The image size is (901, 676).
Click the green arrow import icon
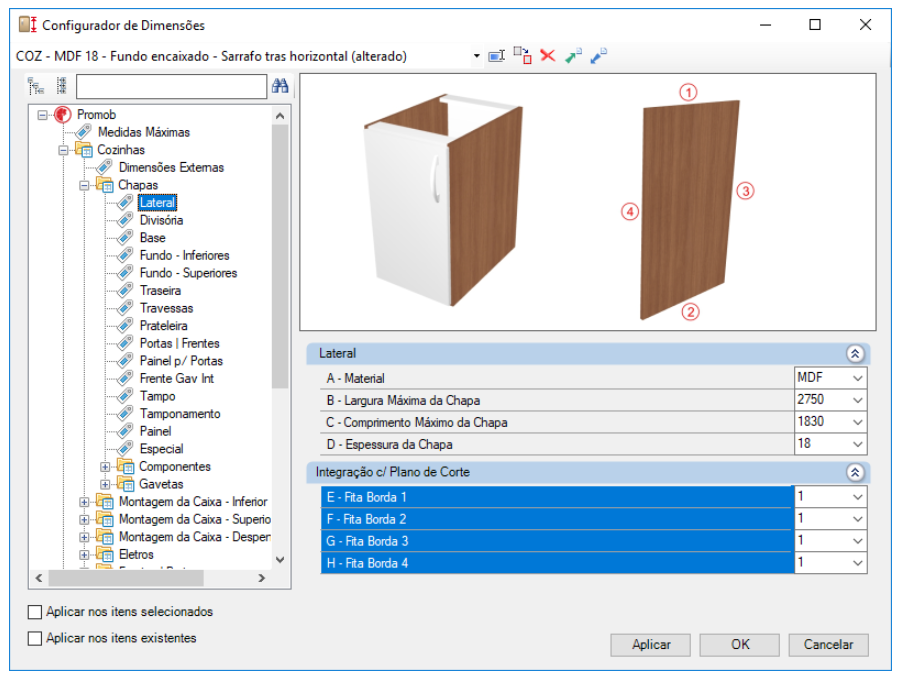(572, 56)
